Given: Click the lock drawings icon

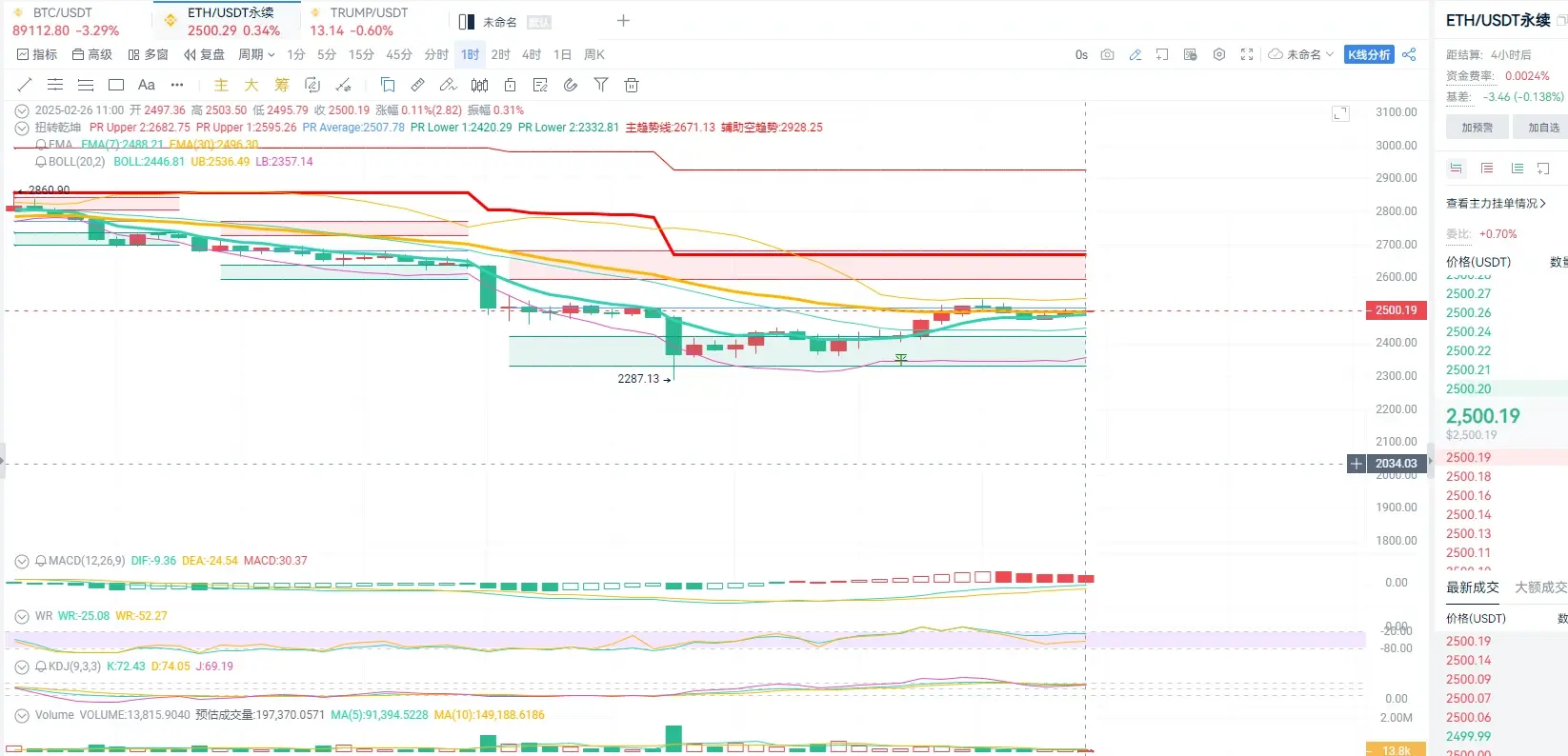Looking at the screenshot, I should tap(510, 85).
